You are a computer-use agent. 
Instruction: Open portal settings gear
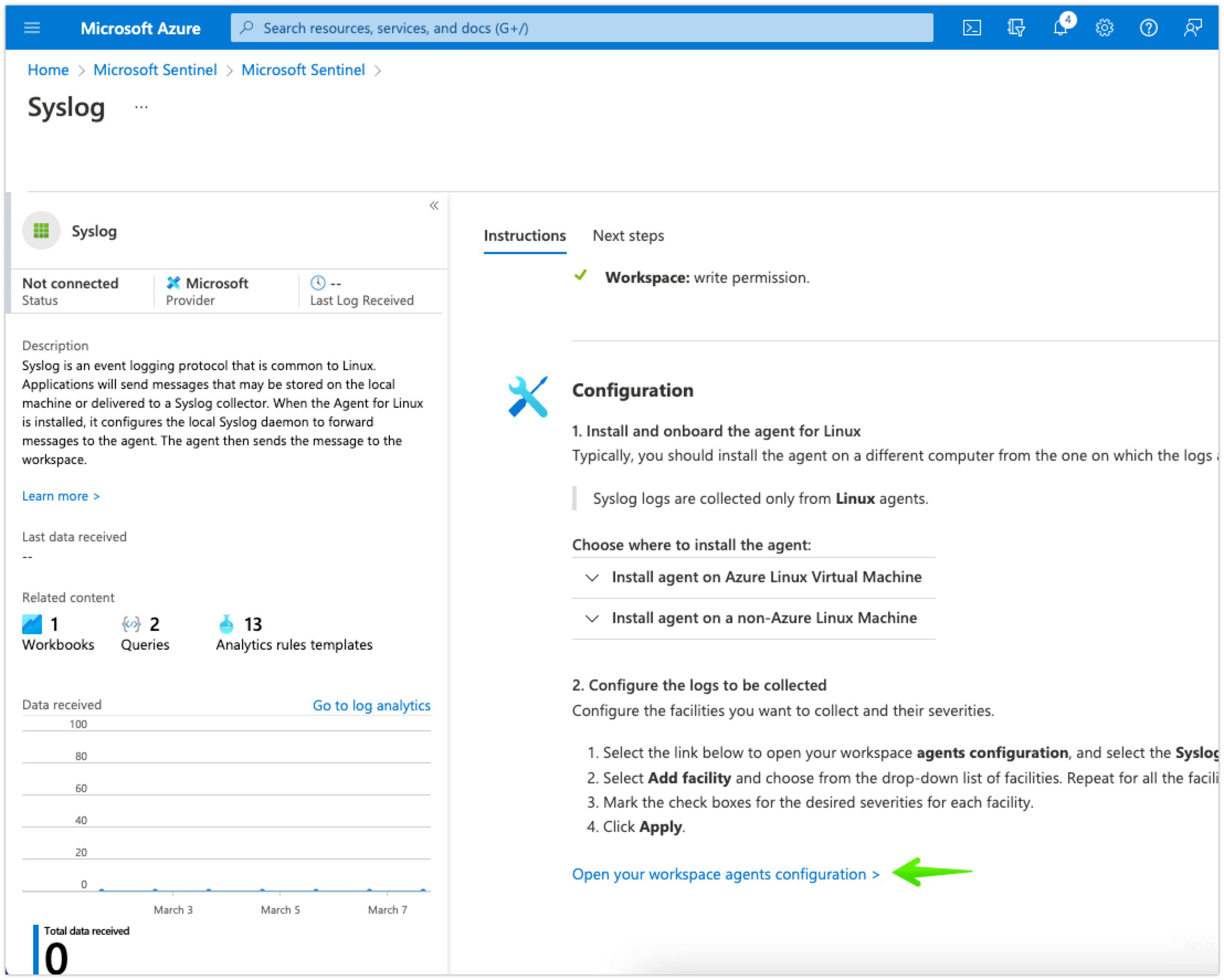1104,27
